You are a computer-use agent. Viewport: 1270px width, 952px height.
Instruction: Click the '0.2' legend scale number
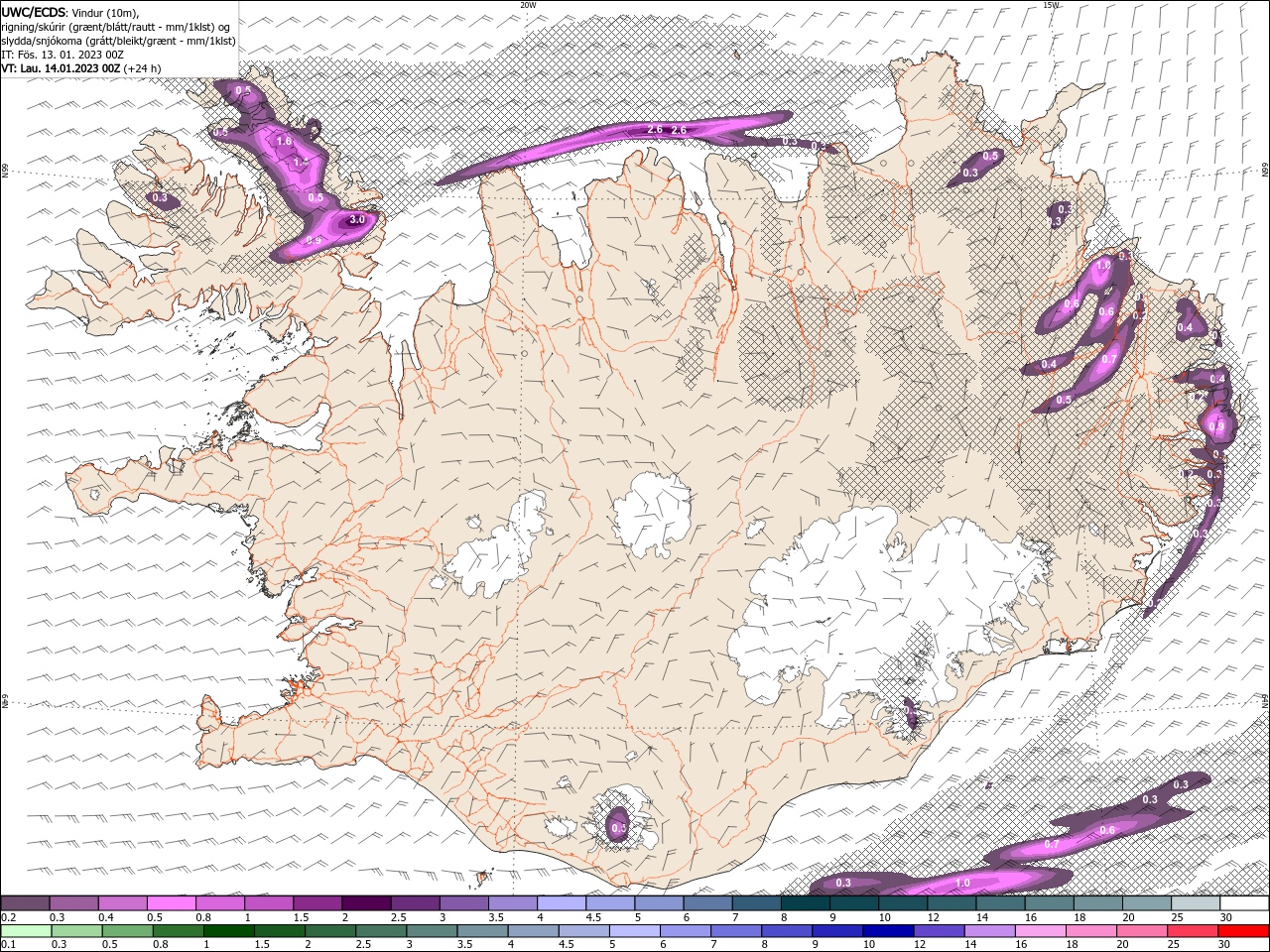[8, 917]
